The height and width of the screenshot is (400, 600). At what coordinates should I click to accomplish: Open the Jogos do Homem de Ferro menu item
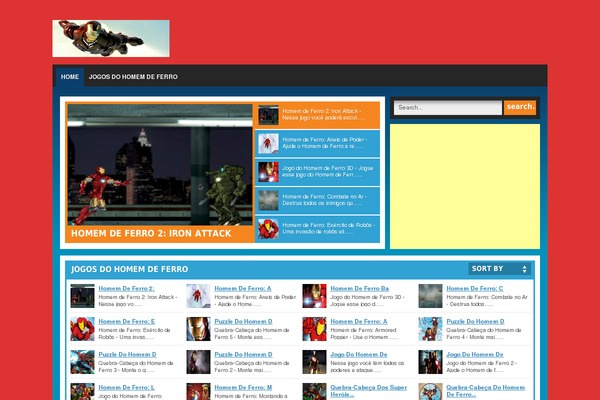tap(133, 77)
